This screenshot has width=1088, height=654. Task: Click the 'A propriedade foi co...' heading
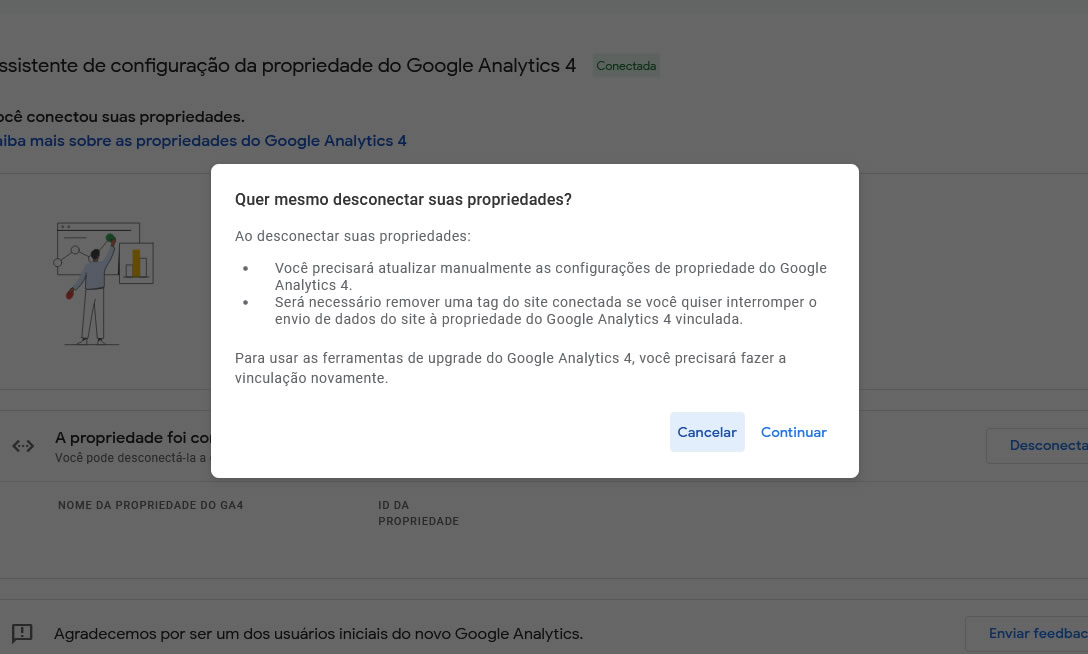[x=133, y=438]
